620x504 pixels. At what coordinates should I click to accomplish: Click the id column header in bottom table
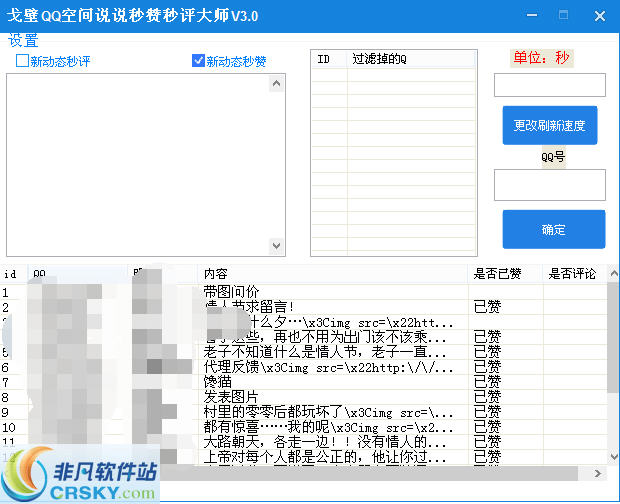tap(13, 274)
